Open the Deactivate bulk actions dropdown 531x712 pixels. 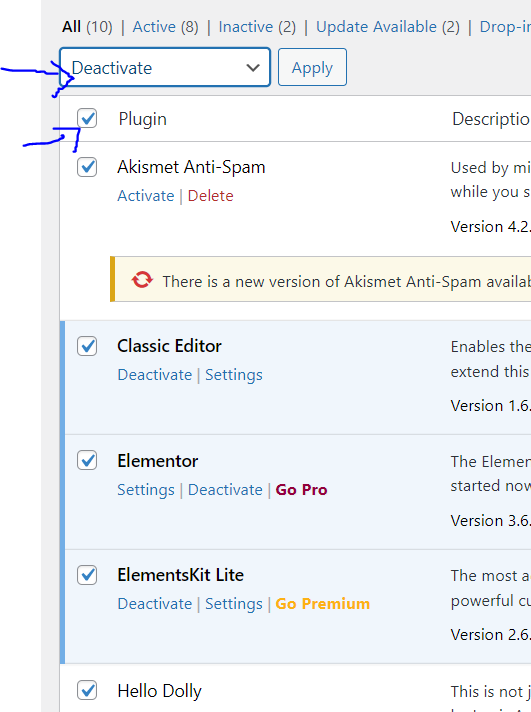[165, 67]
